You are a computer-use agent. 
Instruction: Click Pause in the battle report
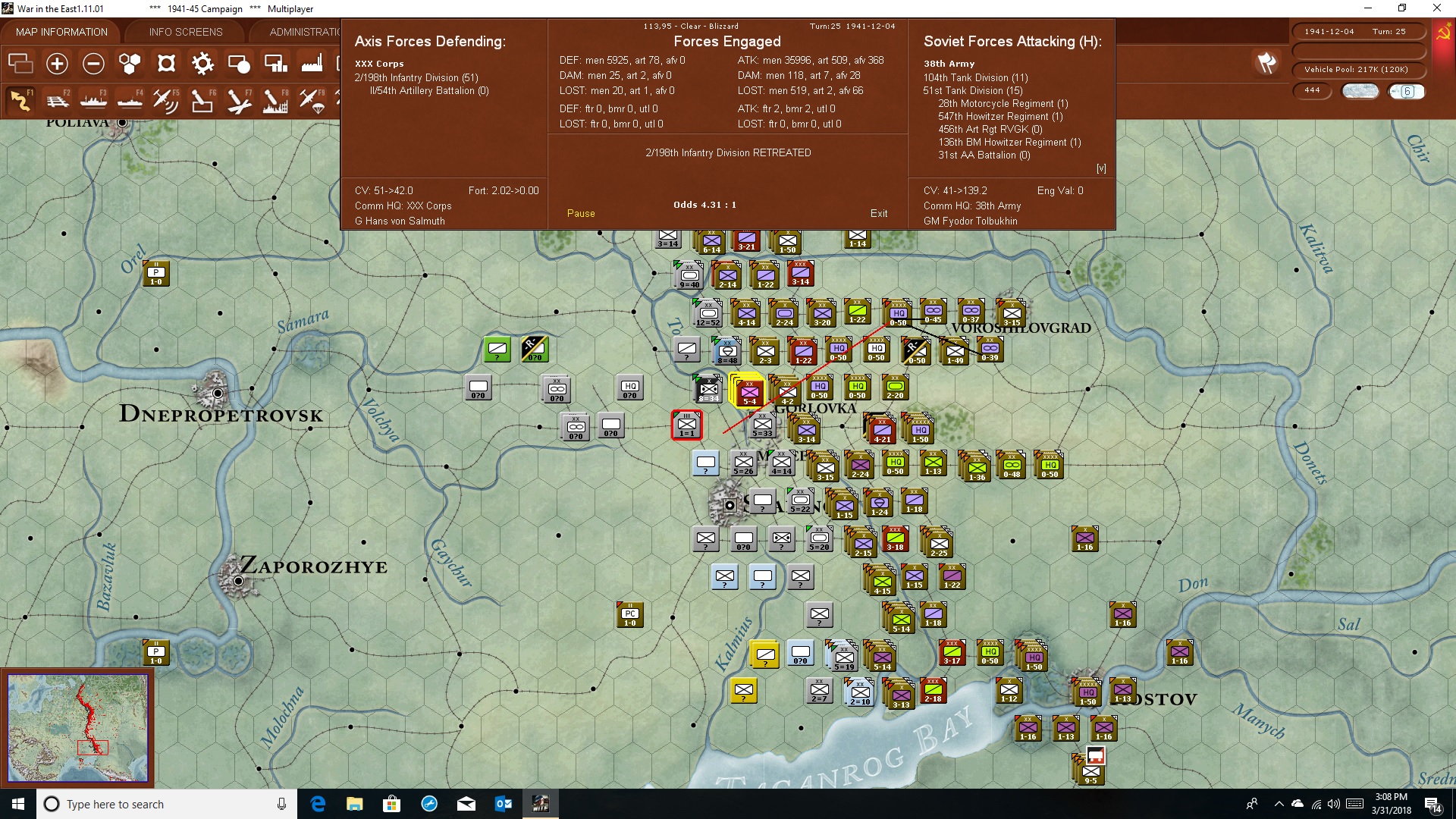581,213
